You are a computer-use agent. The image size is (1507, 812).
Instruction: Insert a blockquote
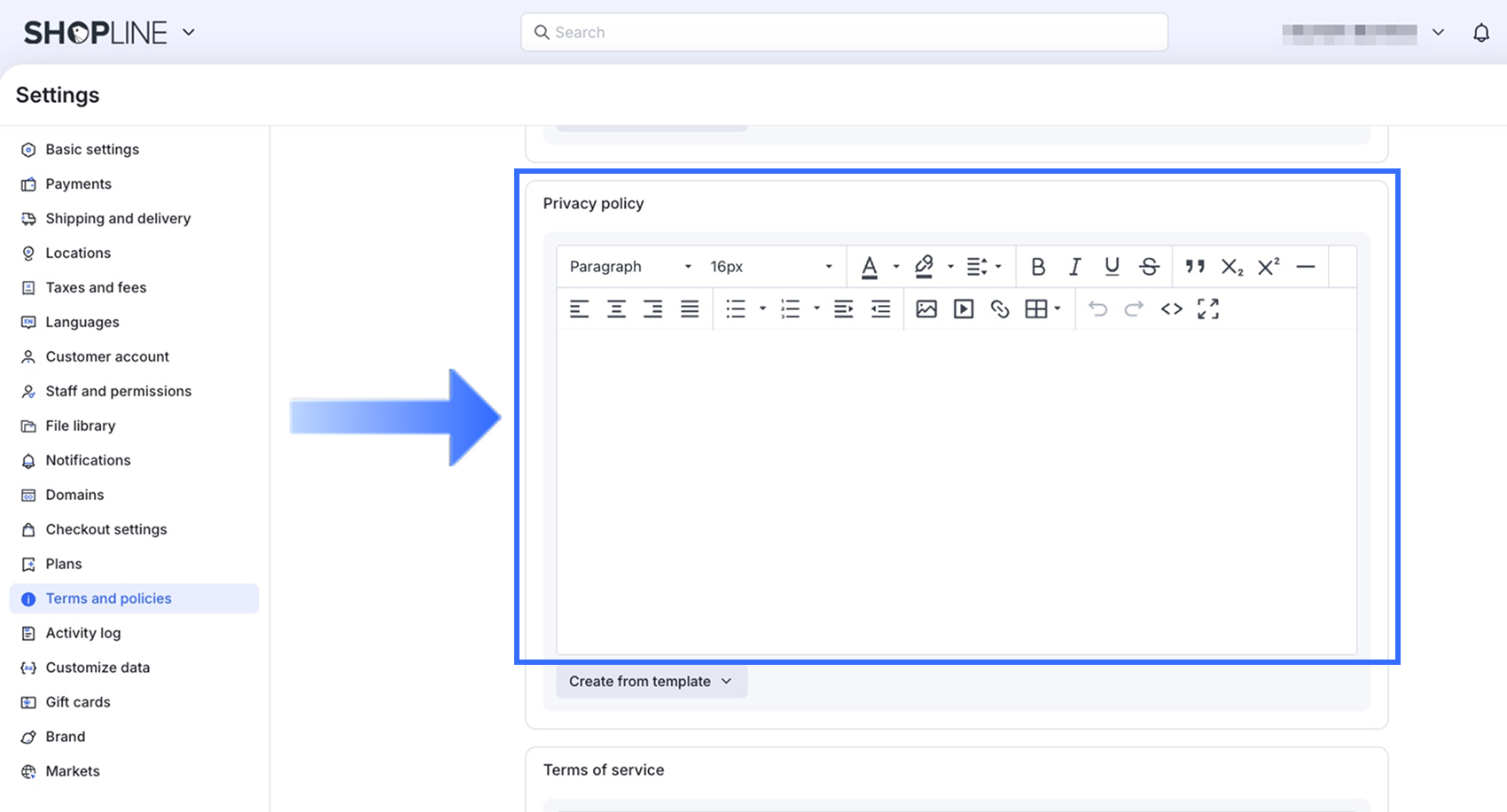click(x=1195, y=267)
